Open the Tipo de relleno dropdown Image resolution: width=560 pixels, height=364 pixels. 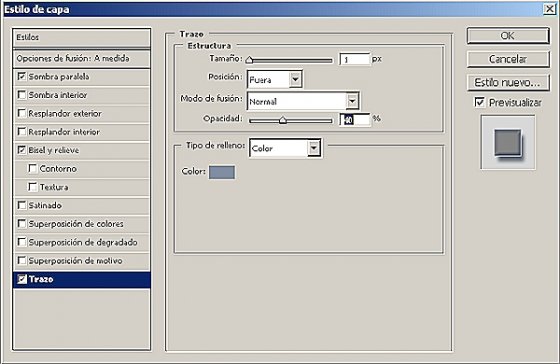click(285, 148)
